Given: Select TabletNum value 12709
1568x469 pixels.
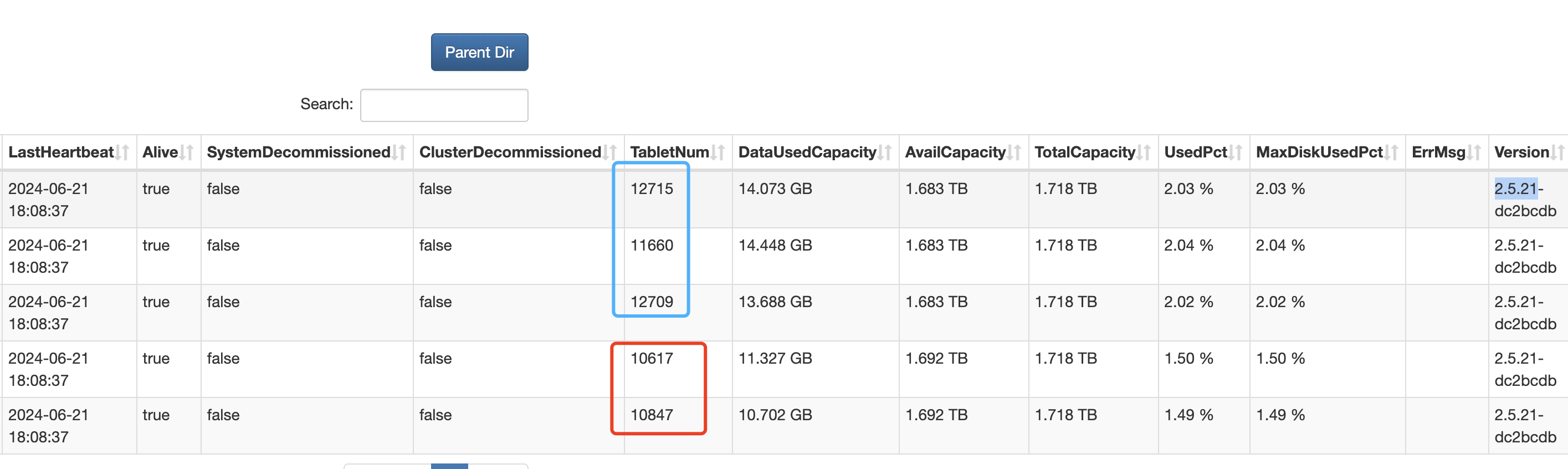Looking at the screenshot, I should (x=652, y=302).
